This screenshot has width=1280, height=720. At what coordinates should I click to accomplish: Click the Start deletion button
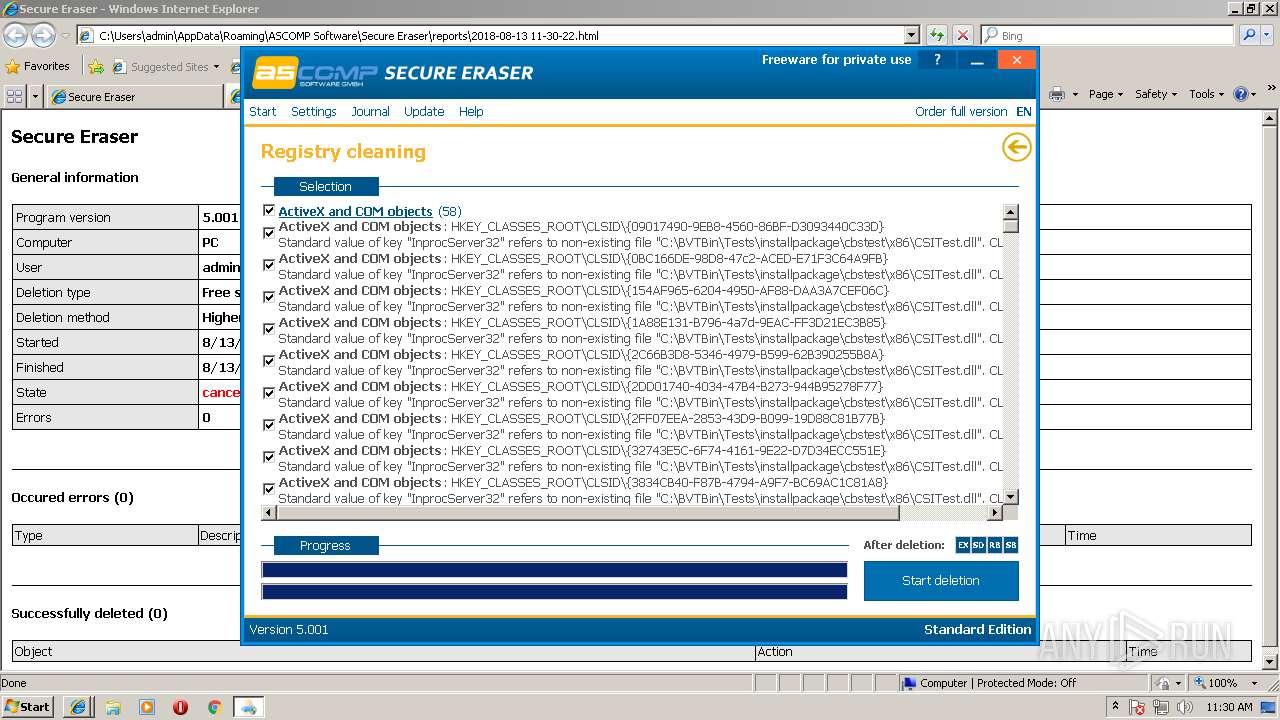click(941, 580)
